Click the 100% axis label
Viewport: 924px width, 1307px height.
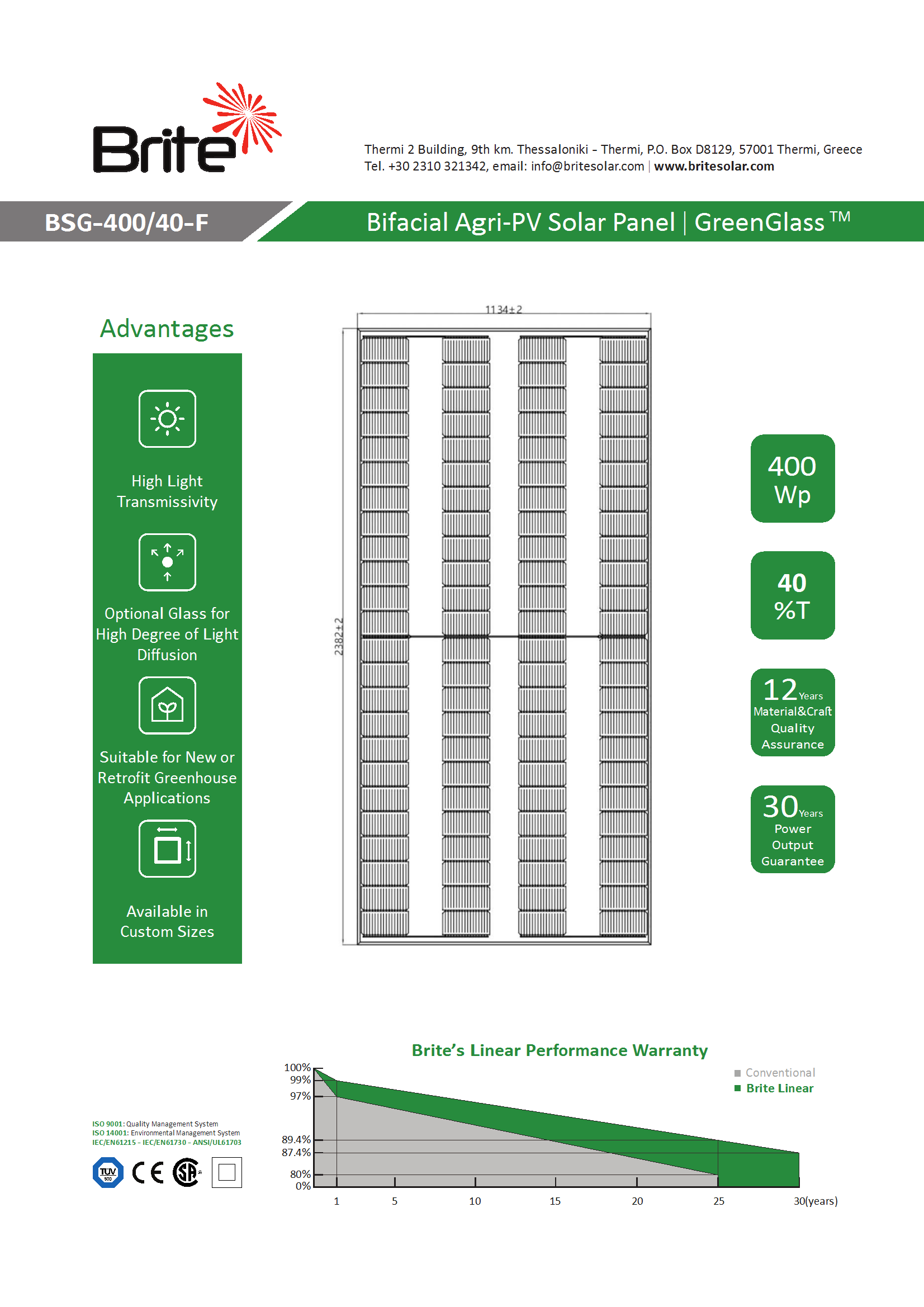coord(297,1067)
